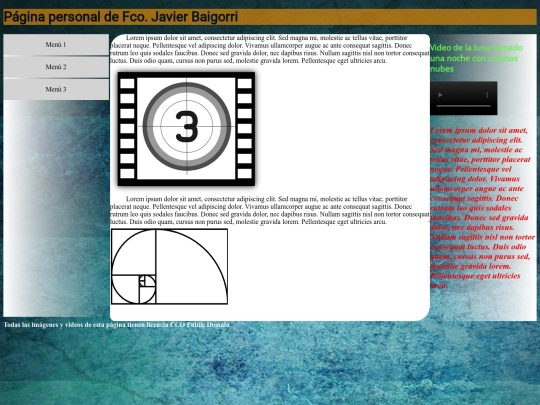Click the red italic Lorem ipsum paragraph

(482, 208)
